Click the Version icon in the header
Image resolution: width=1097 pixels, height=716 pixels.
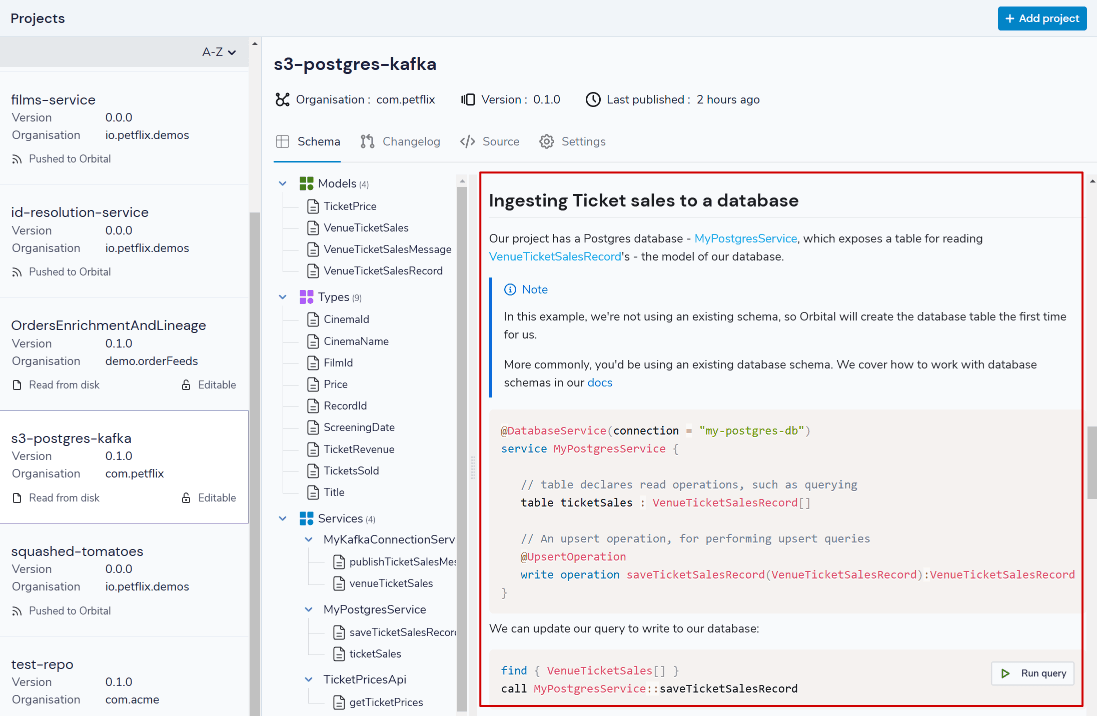(x=467, y=100)
